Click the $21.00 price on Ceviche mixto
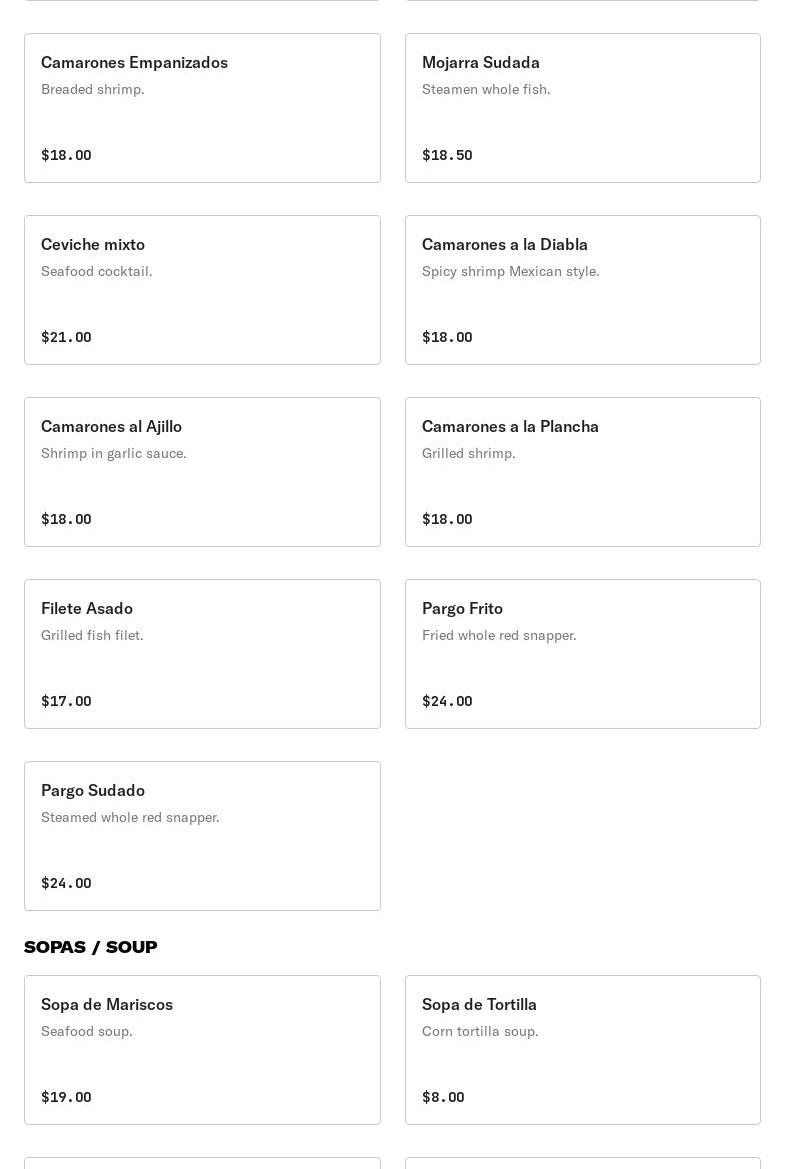This screenshot has width=785, height=1169. point(66,337)
